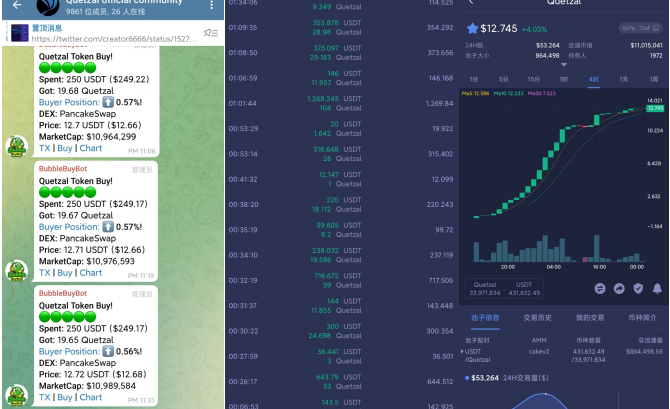Copy the contract address 0x7e pill
The width and height of the screenshot is (670, 409).
(641, 28)
